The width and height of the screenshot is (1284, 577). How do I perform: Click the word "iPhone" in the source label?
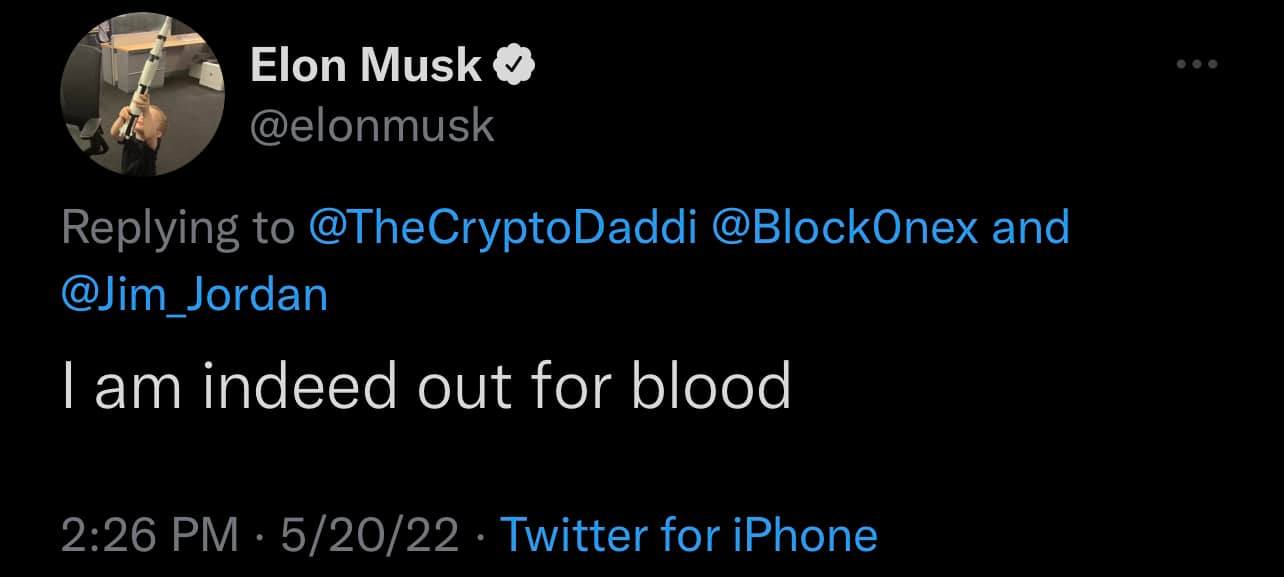[804, 535]
